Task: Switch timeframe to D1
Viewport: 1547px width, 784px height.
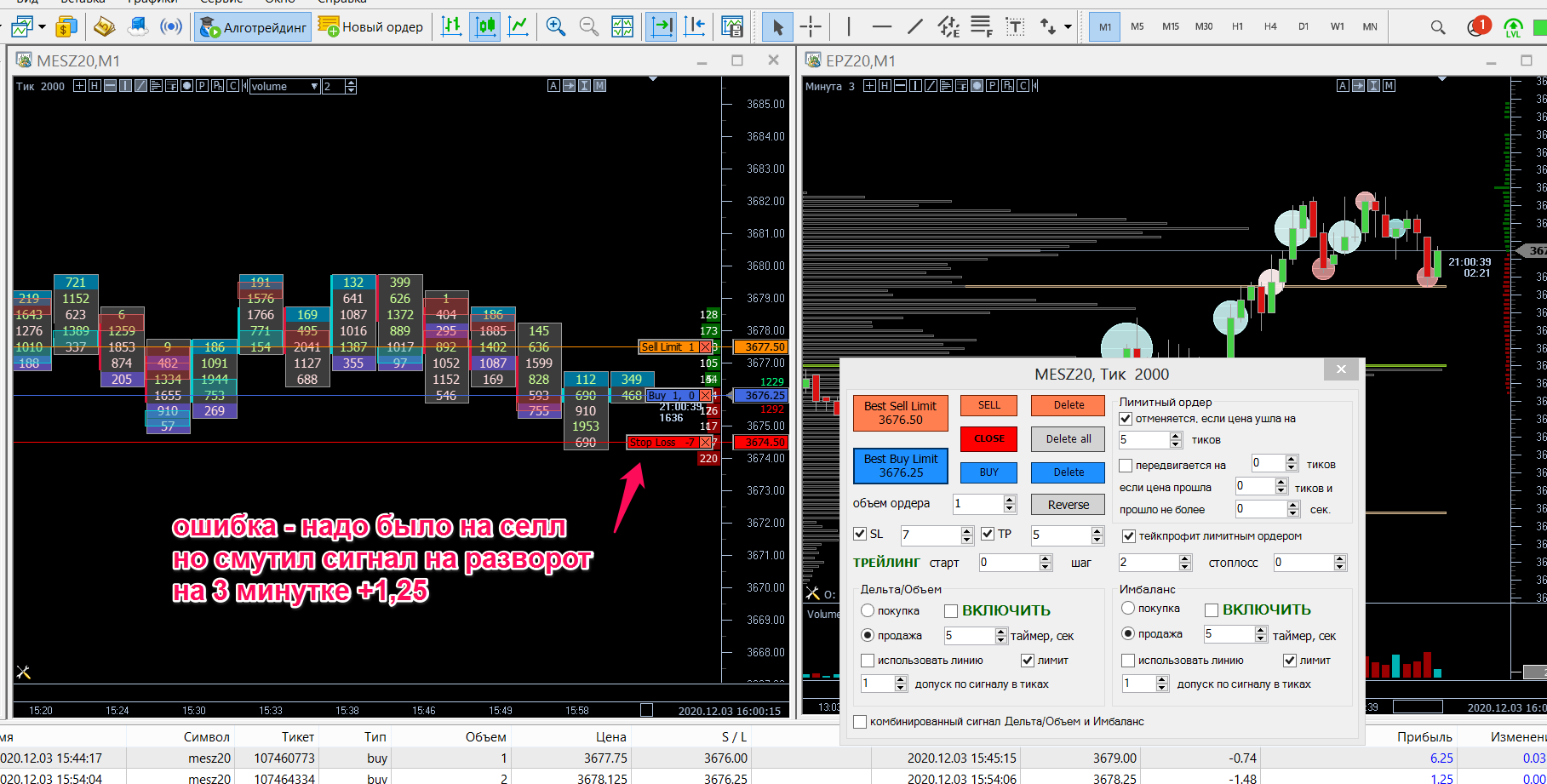Action: pos(1303,27)
